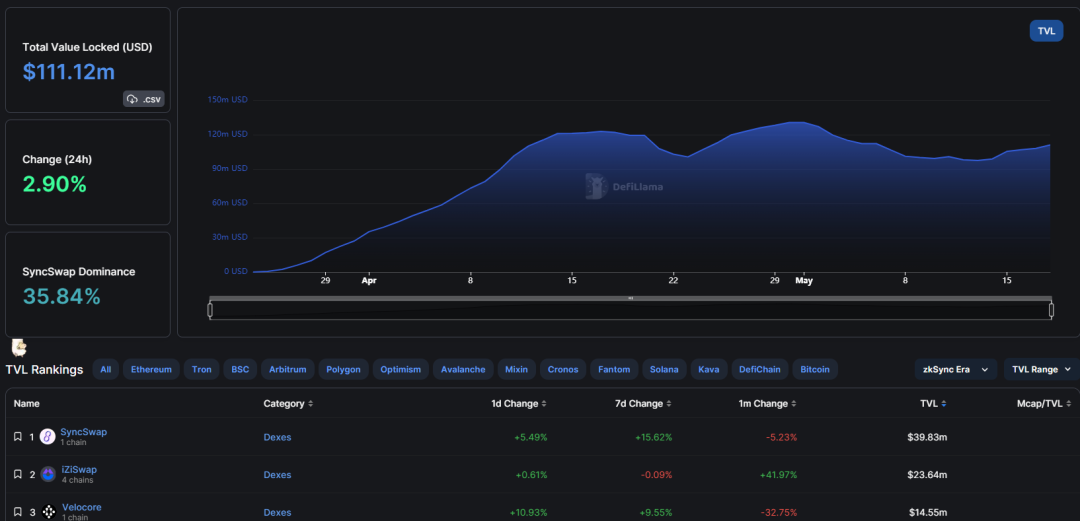This screenshot has width=1080, height=521.
Task: Click the 150m USD axis label
Action: tap(227, 100)
